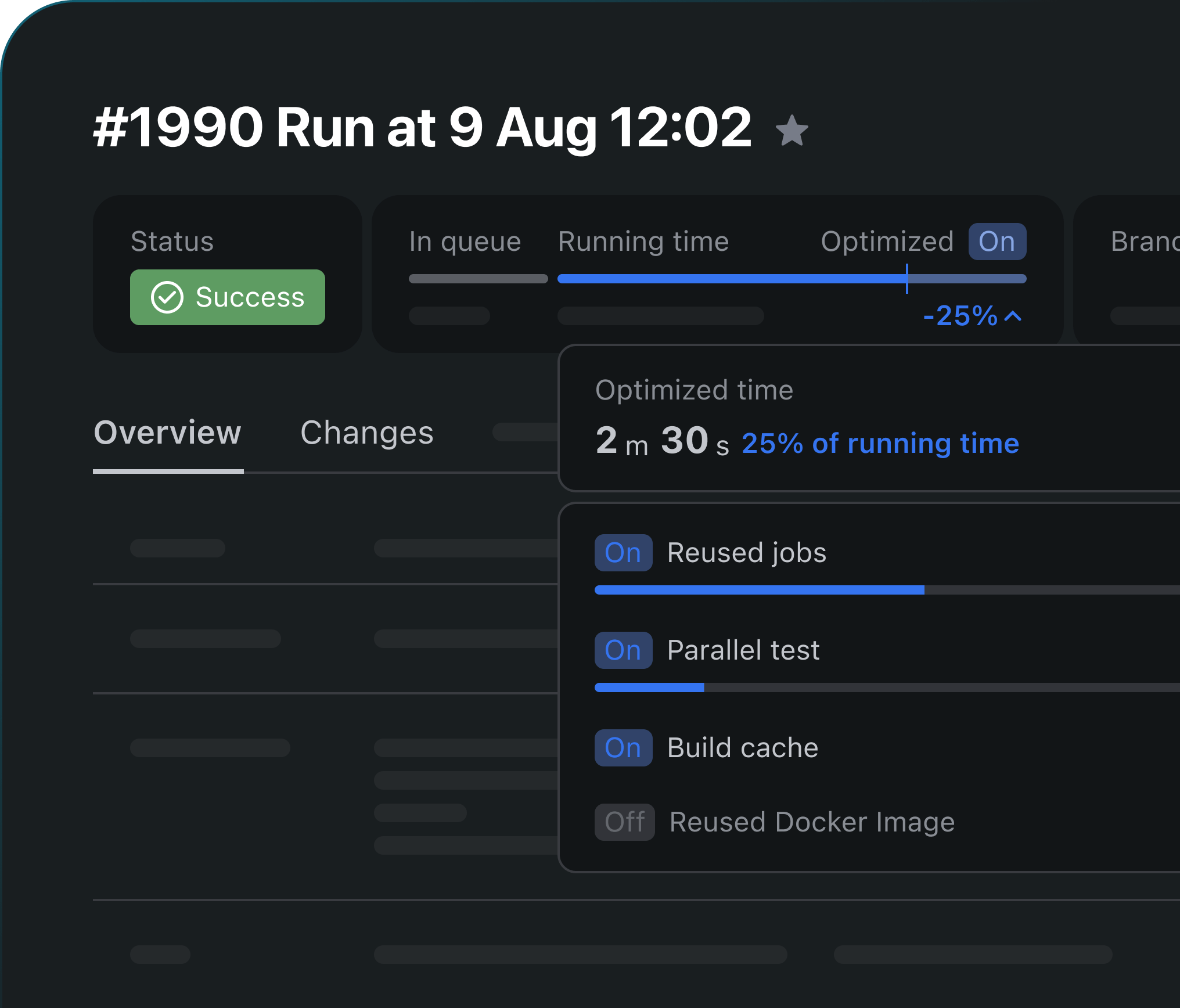Click '25% of running time' text
Viewport: 1180px width, 1008px height.
pyautogui.click(x=880, y=444)
